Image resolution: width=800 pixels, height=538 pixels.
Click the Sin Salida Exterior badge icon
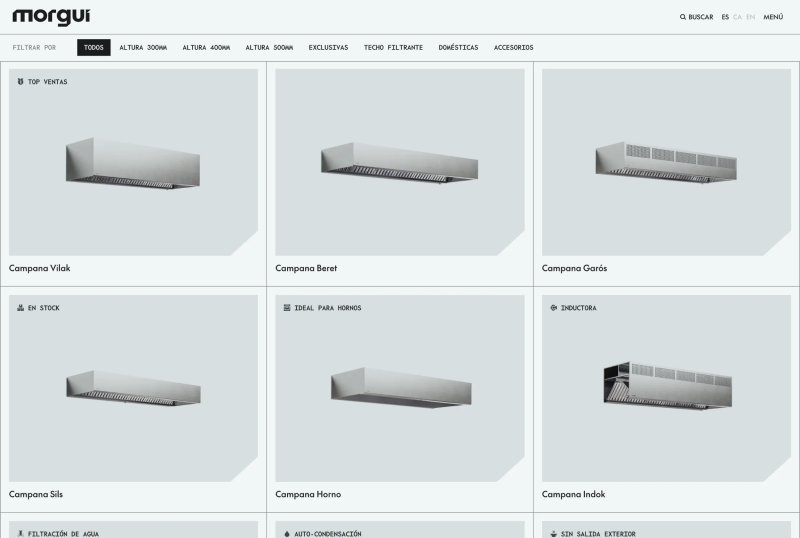pos(554,533)
